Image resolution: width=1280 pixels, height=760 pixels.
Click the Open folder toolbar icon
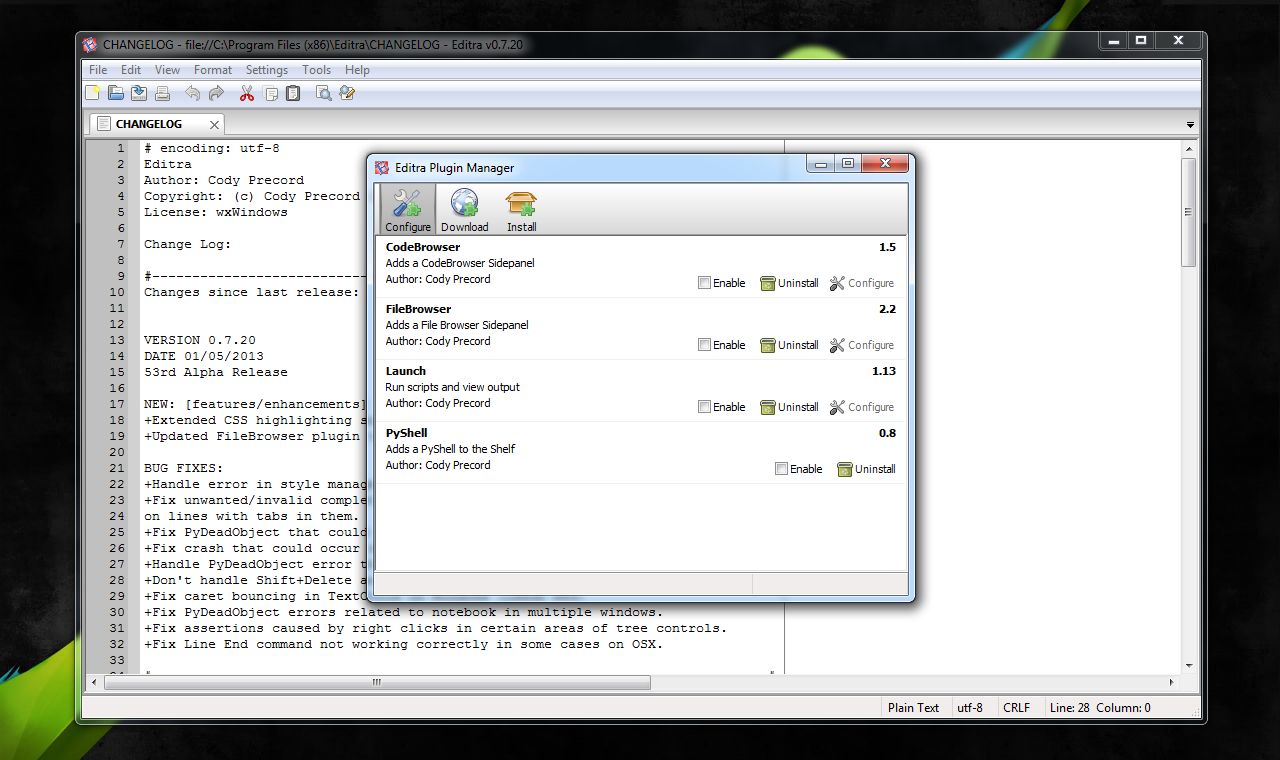[x=116, y=93]
